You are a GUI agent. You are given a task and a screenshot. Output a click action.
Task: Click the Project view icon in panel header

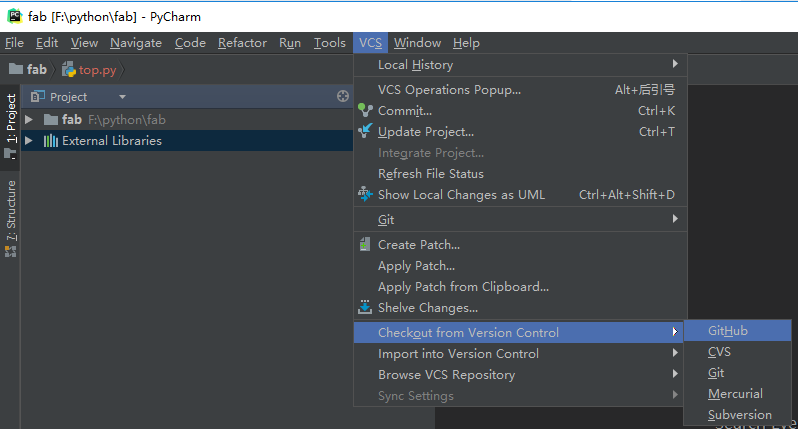[x=38, y=96]
